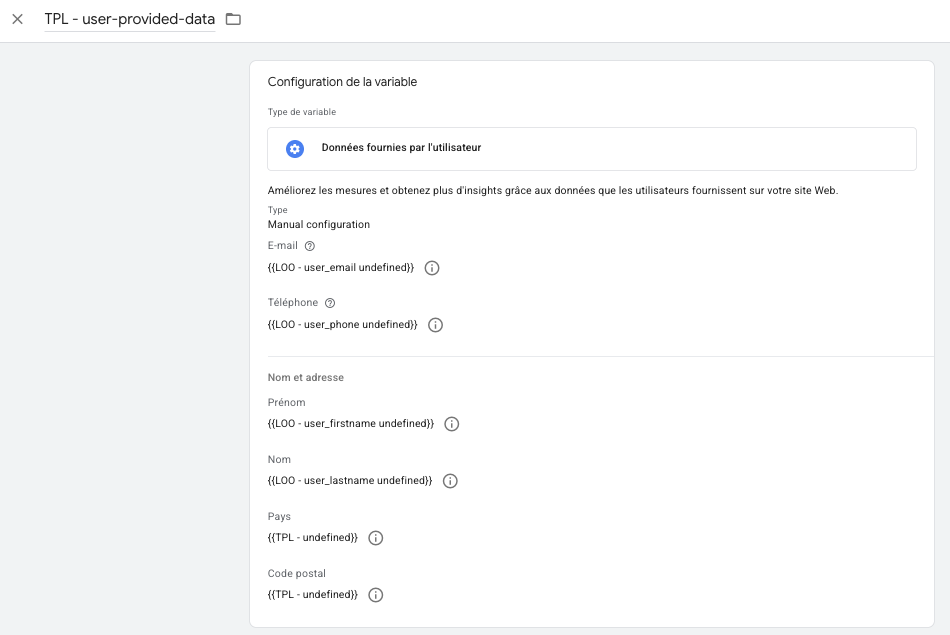Screen dimensions: 950x635
Task: Click the {{LOO - user_firstname undefined}} value
Action: [x=351, y=424]
